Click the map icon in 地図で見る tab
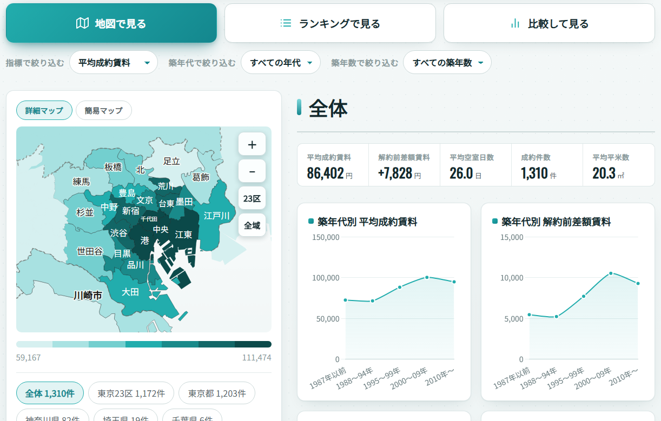The width and height of the screenshot is (661, 421). [x=82, y=23]
